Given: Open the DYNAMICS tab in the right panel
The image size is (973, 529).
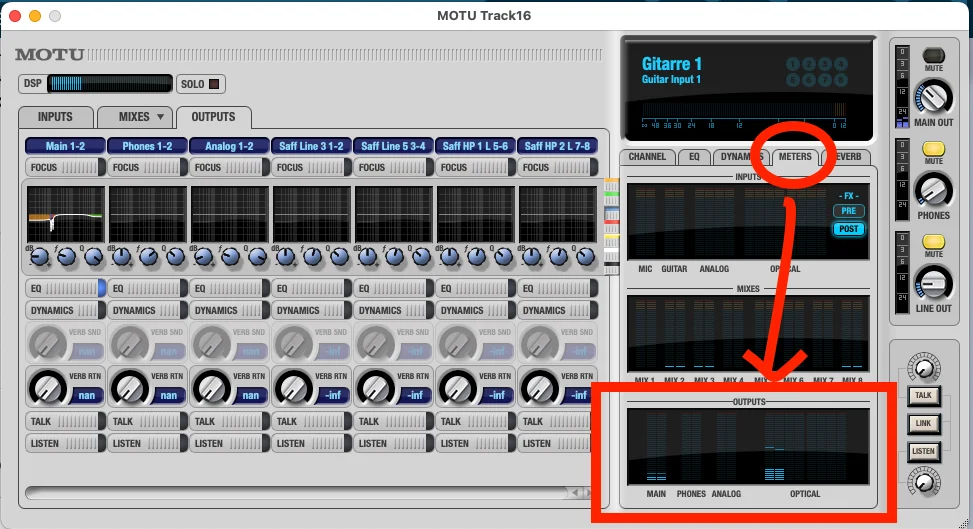Looking at the screenshot, I should click(742, 156).
